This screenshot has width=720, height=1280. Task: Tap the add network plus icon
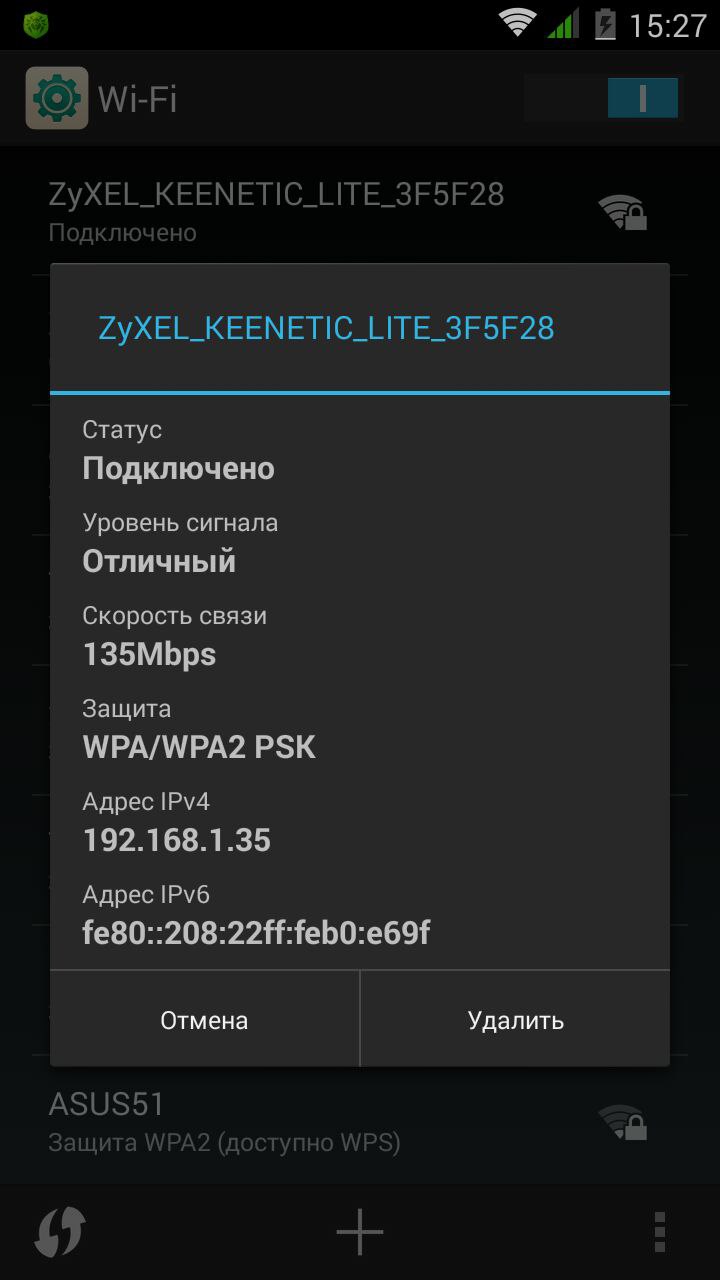[x=360, y=1233]
